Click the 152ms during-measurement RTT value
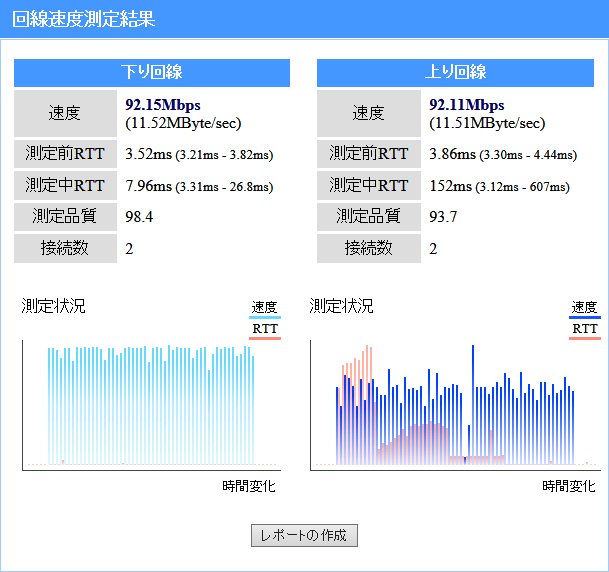The height and width of the screenshot is (572, 609). click(451, 186)
